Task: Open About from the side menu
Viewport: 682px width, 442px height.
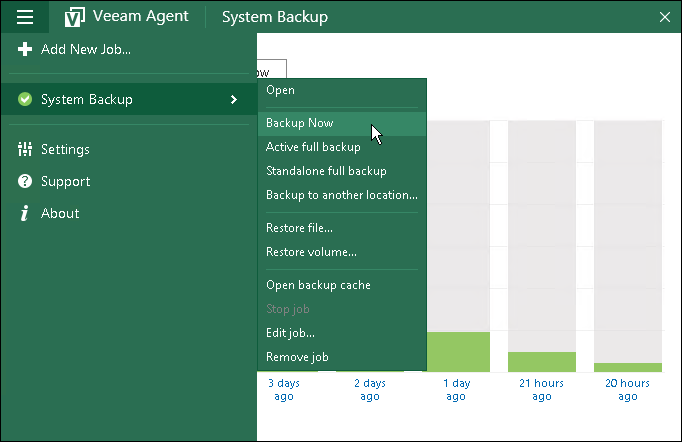Action: [x=129, y=213]
